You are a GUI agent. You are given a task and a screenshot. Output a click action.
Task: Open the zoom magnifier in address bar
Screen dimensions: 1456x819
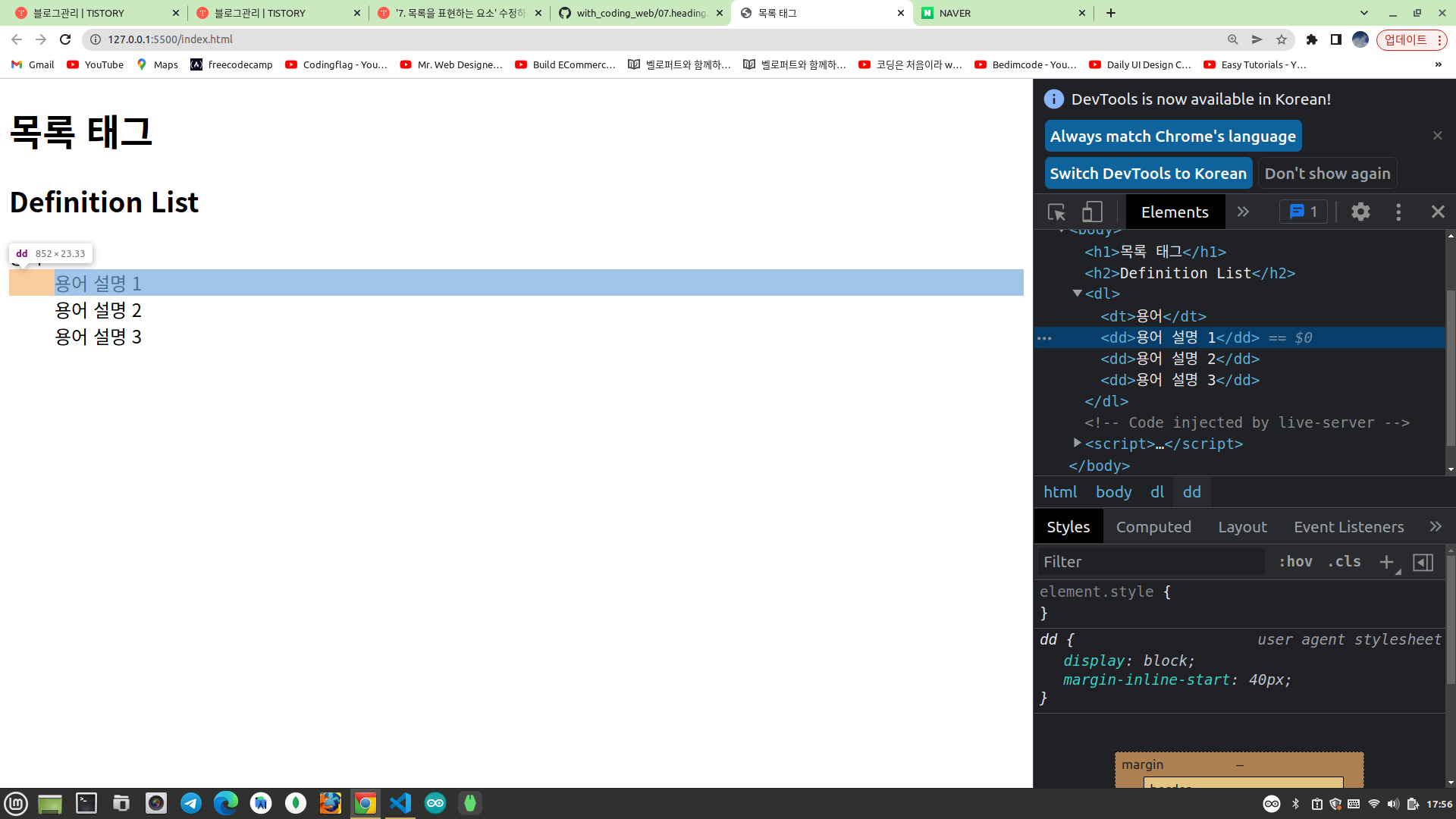[1233, 39]
